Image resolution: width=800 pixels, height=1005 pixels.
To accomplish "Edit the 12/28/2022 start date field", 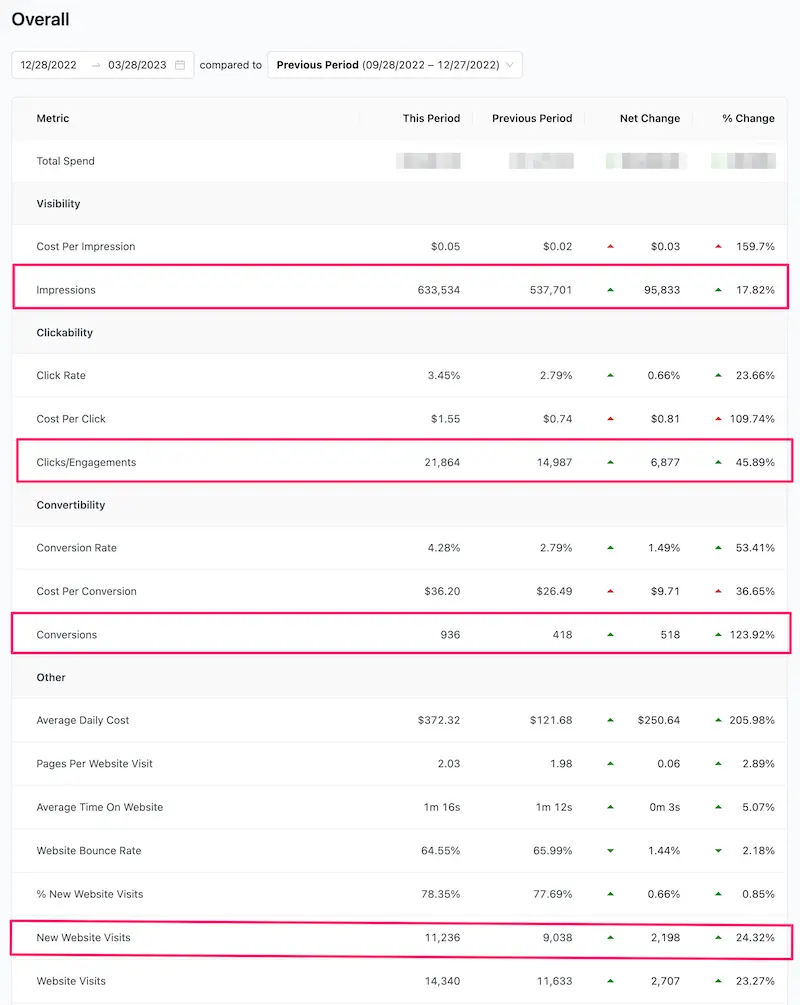I will point(48,65).
